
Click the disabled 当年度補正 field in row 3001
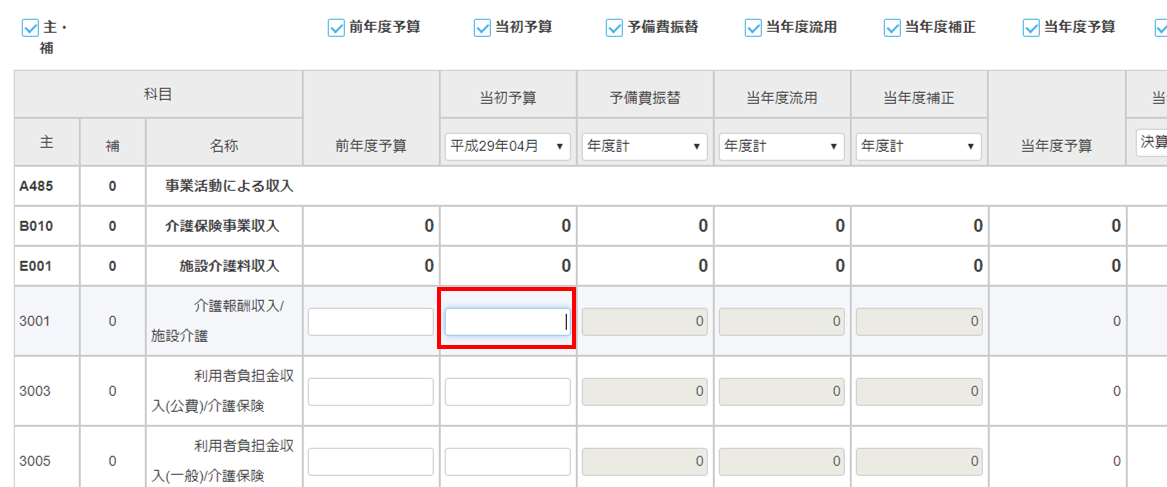(918, 322)
